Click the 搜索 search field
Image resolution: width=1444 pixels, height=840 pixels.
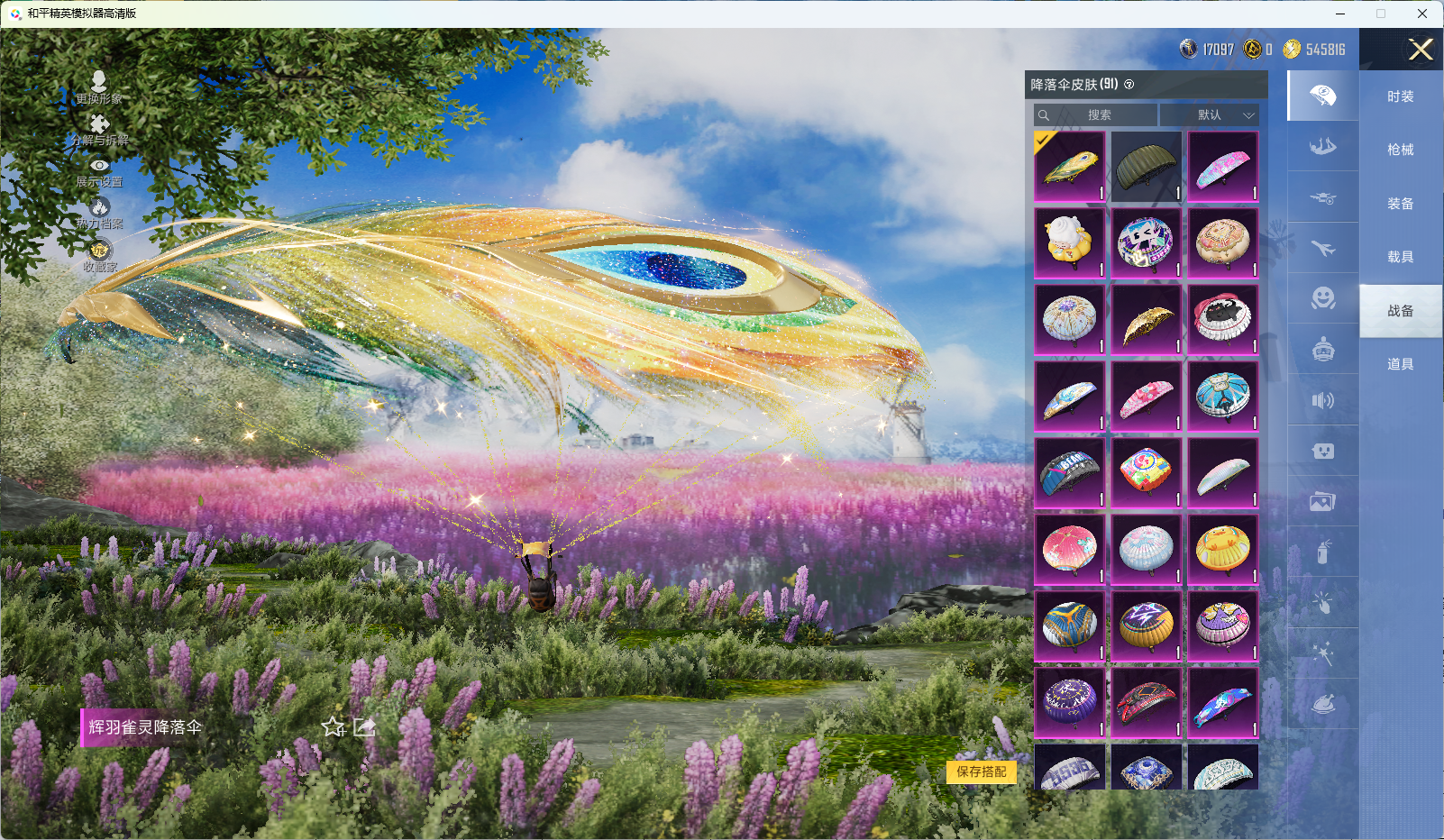[x=1096, y=115]
